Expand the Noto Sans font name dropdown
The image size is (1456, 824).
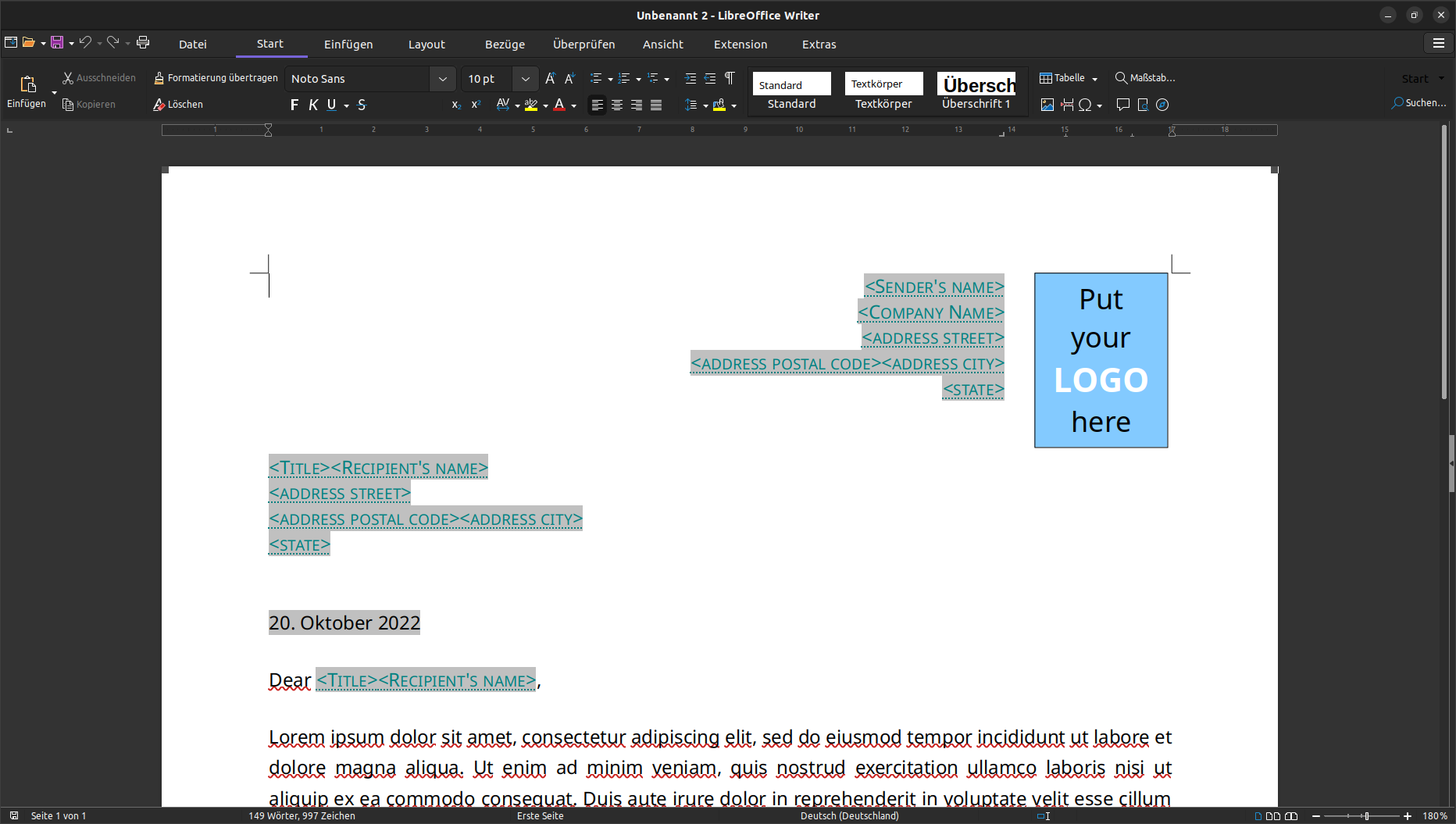point(442,79)
